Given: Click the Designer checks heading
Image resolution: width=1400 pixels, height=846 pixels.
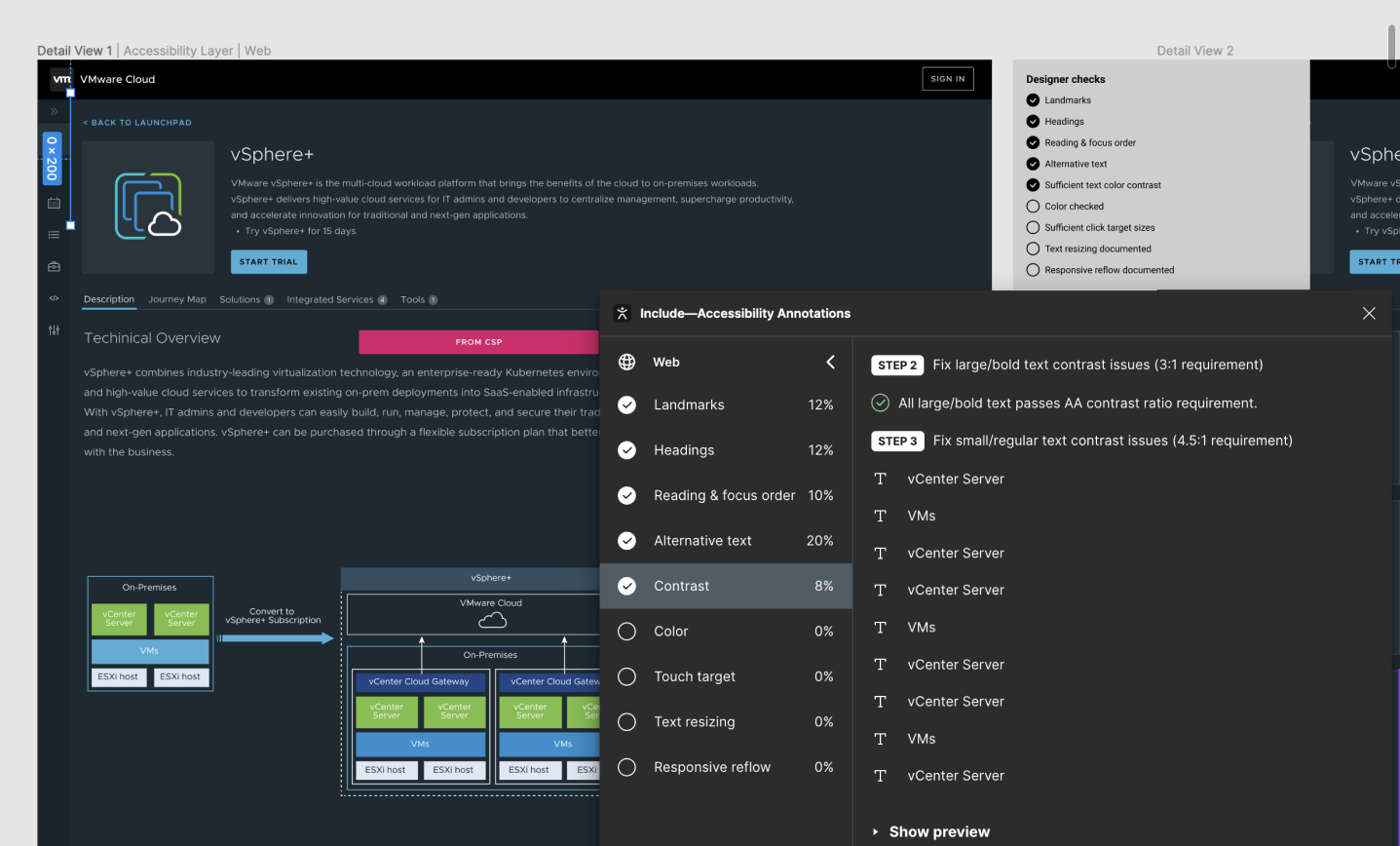Looking at the screenshot, I should (x=1066, y=79).
